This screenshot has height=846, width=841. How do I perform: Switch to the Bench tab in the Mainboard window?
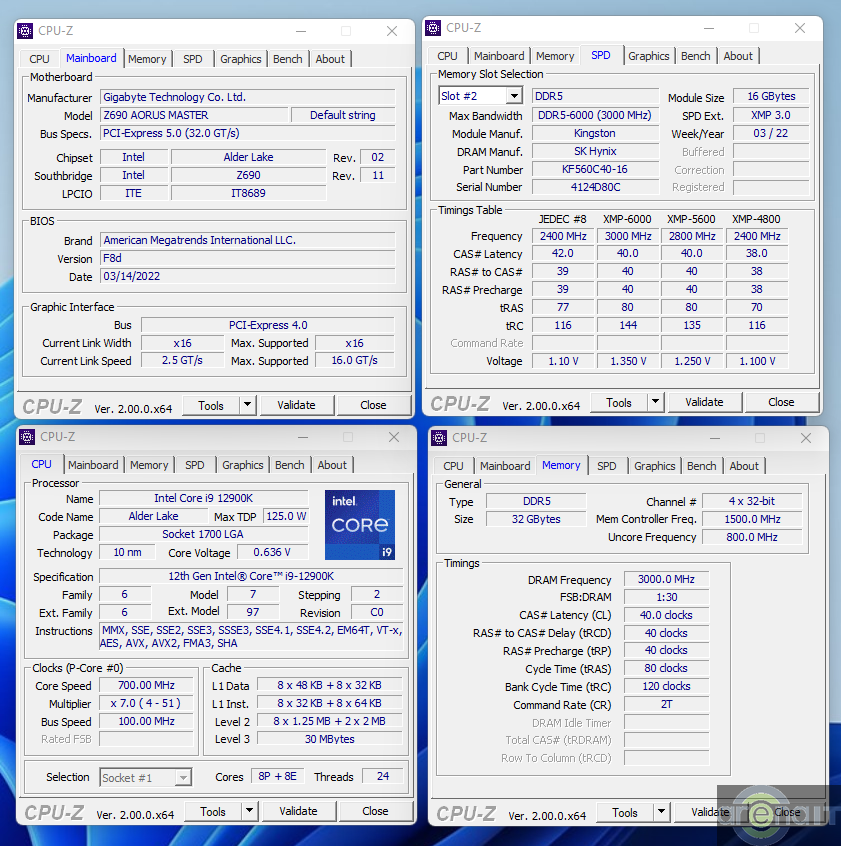coord(288,59)
